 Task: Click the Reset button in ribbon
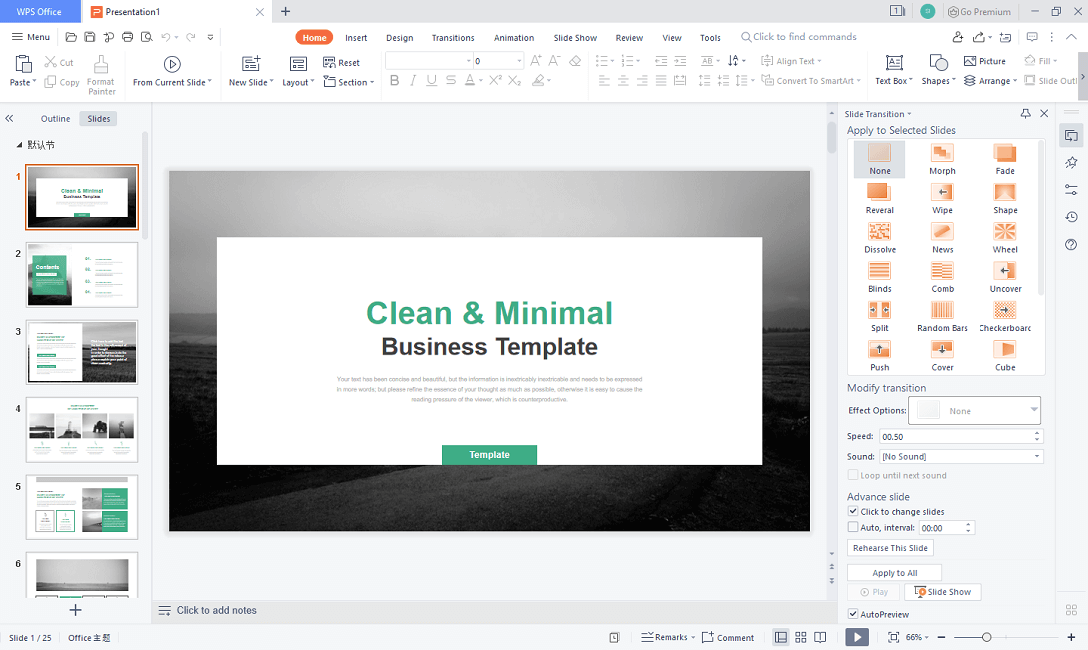341,62
